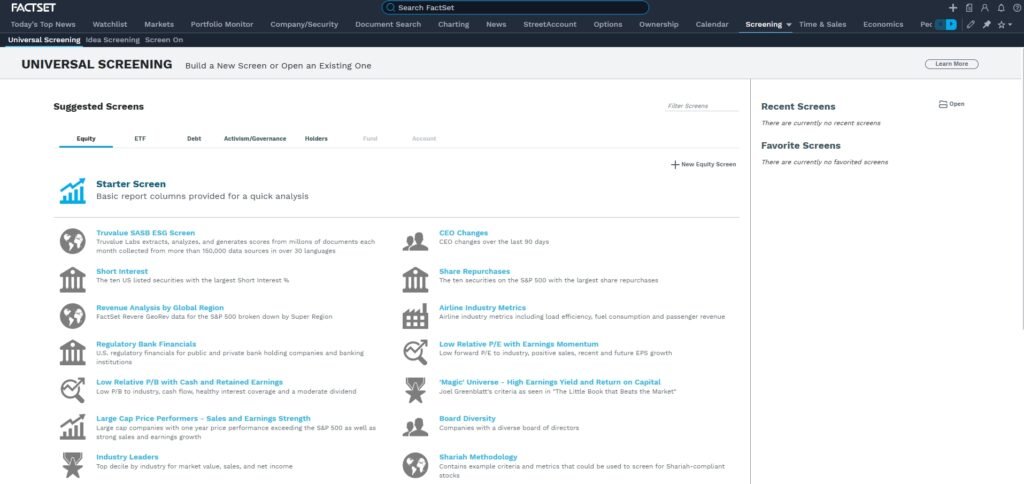This screenshot has height=484, width=1024.
Task: Open the Truvalue SASB ESG Screen link
Action: point(145,233)
